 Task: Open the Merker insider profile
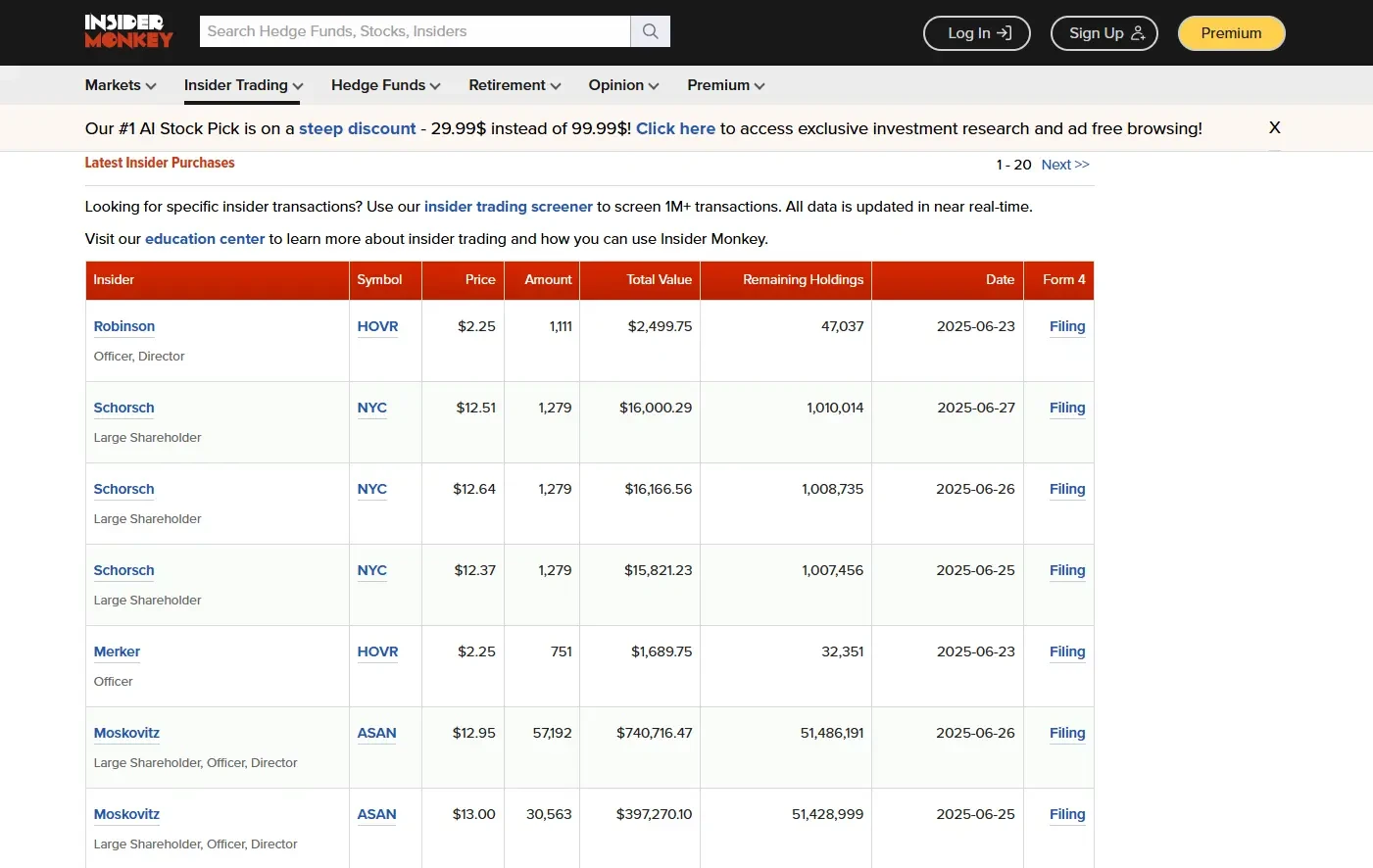coord(117,651)
